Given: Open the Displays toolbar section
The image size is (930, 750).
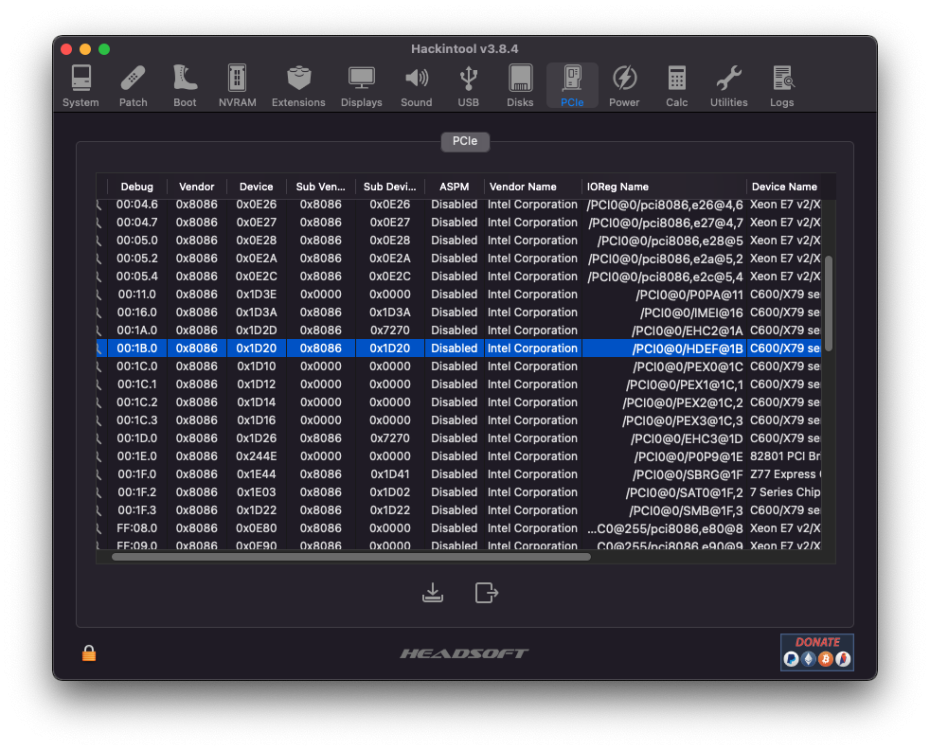Looking at the screenshot, I should (361, 86).
